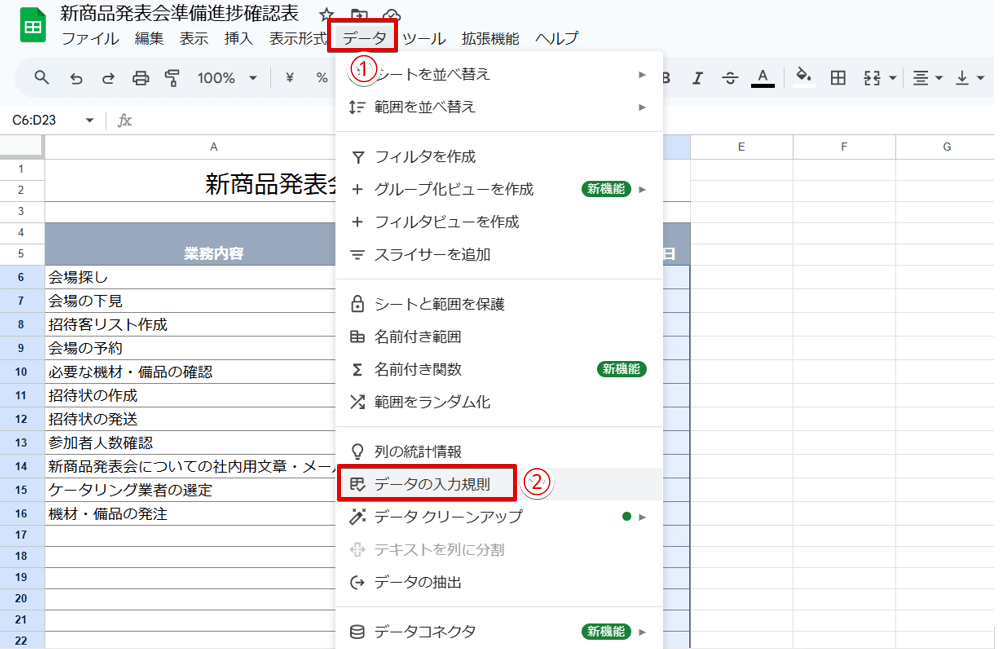Open the 100% zoom dropdown

(227, 78)
